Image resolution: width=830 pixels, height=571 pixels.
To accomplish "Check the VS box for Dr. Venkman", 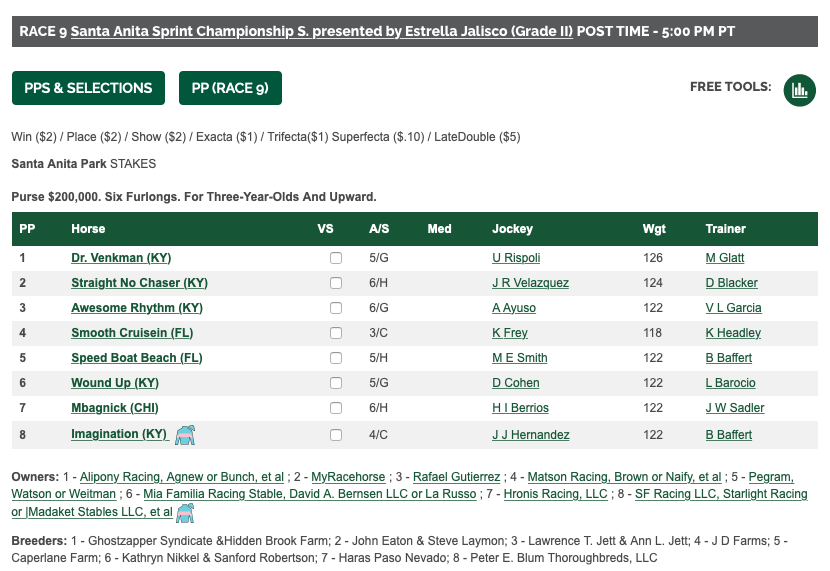I will click(x=336, y=258).
